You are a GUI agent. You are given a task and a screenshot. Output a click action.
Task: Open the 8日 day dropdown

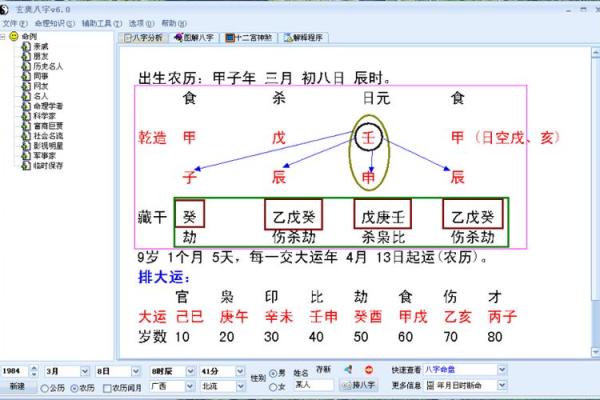tap(135, 371)
